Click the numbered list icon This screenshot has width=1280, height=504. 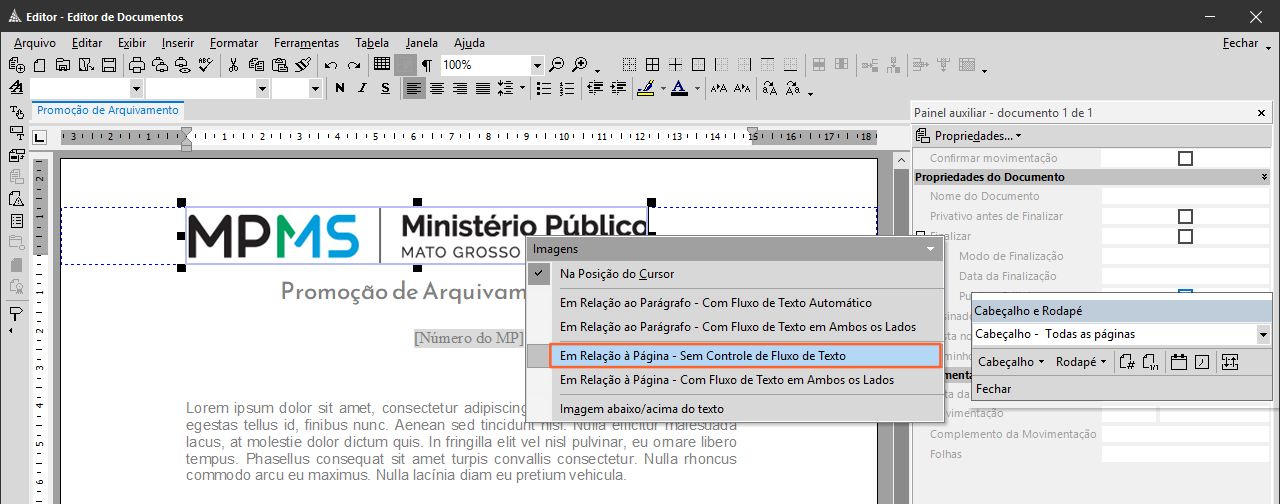[567, 88]
